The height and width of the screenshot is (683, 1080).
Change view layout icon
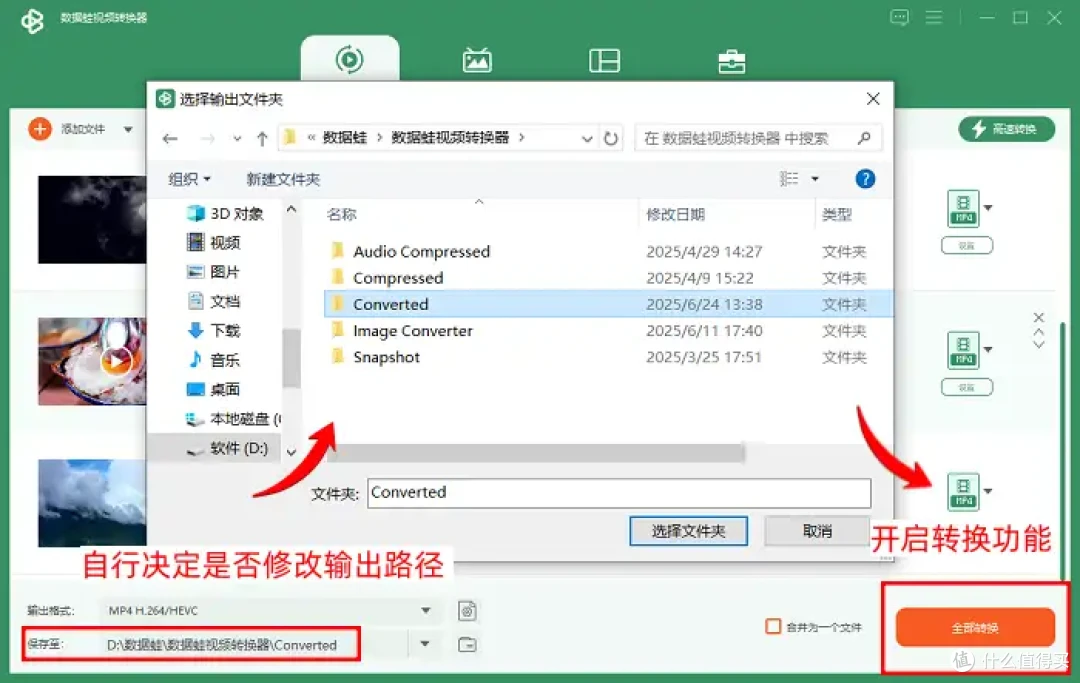[789, 179]
